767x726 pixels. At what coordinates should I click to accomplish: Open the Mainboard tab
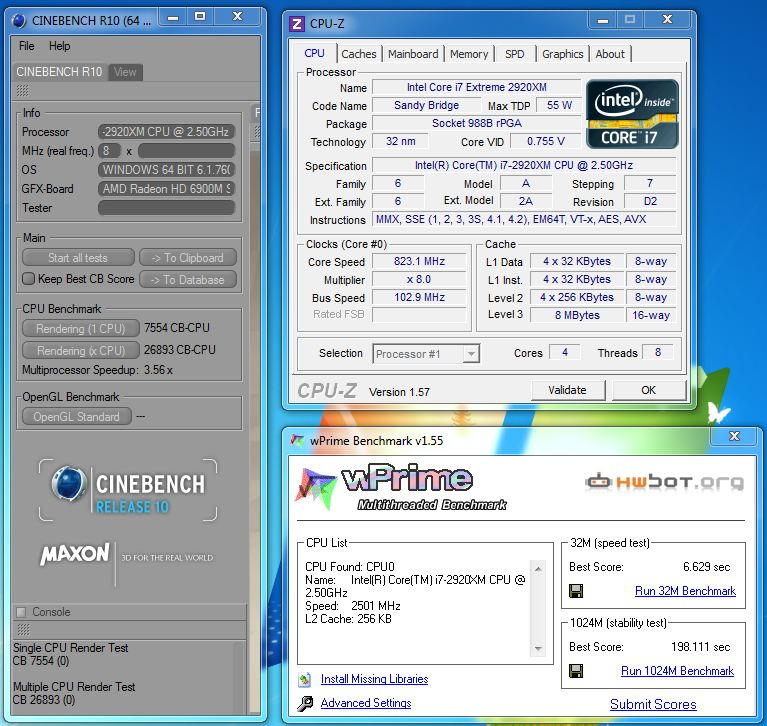[413, 54]
